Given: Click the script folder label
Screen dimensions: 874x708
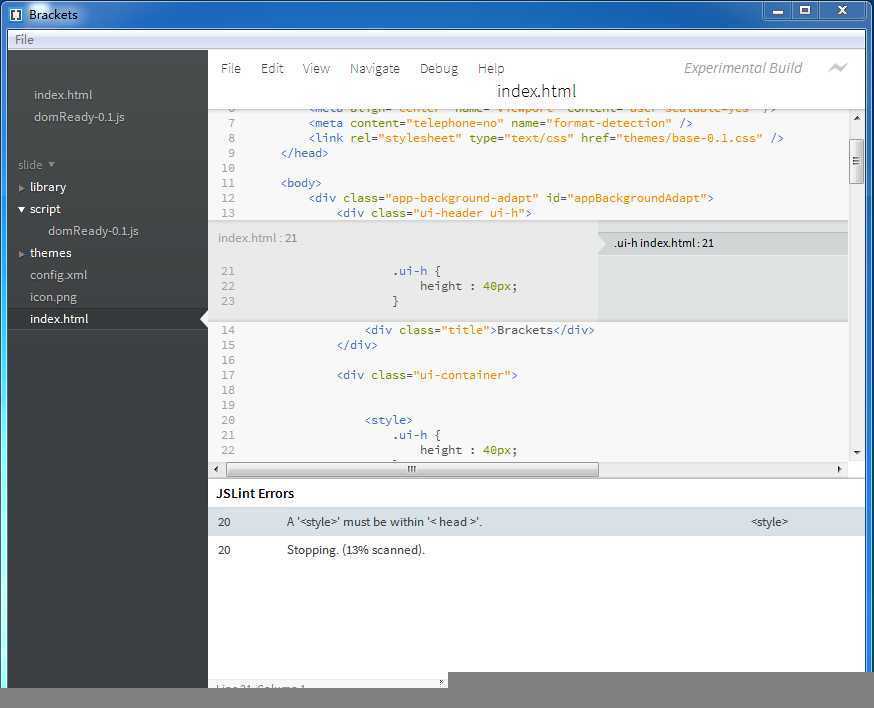Looking at the screenshot, I should pos(45,209).
